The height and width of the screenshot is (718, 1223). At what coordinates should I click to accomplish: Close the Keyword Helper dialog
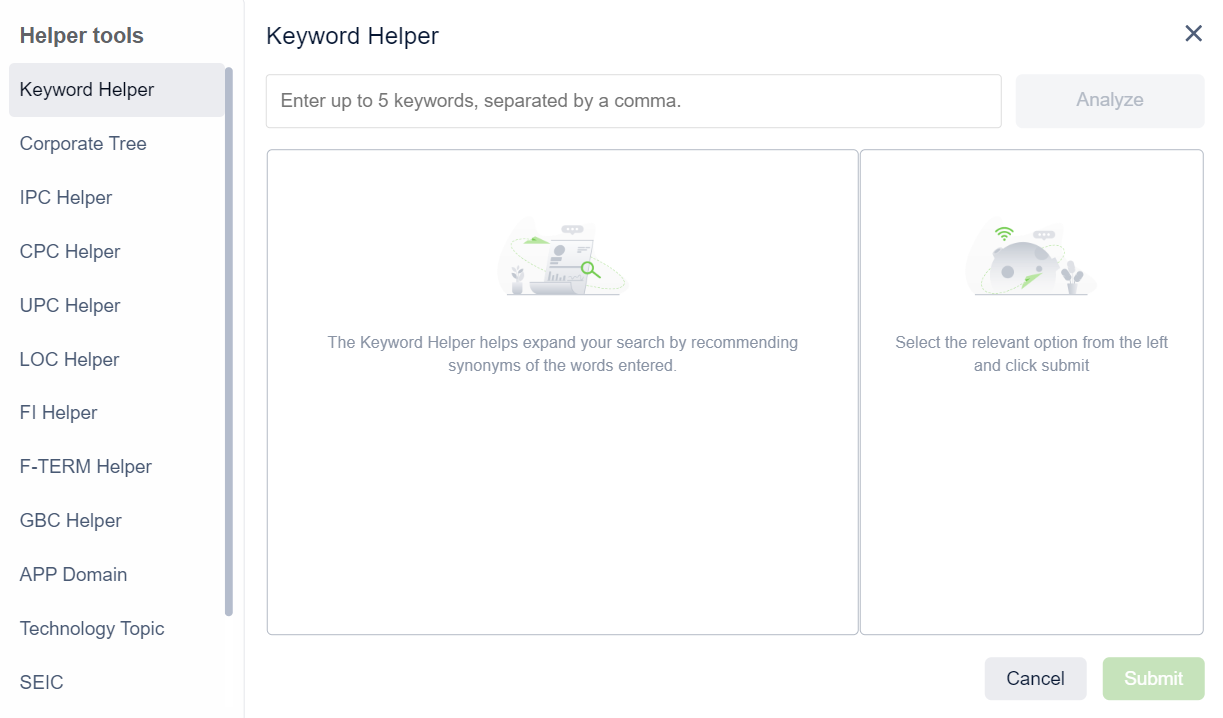[x=1193, y=34]
